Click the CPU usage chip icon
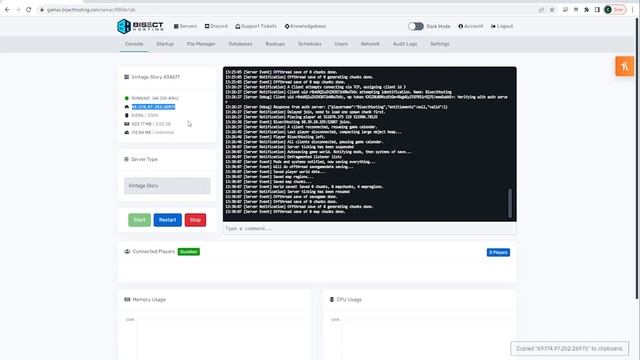Viewport: 640px width, 360px height. pos(127,116)
